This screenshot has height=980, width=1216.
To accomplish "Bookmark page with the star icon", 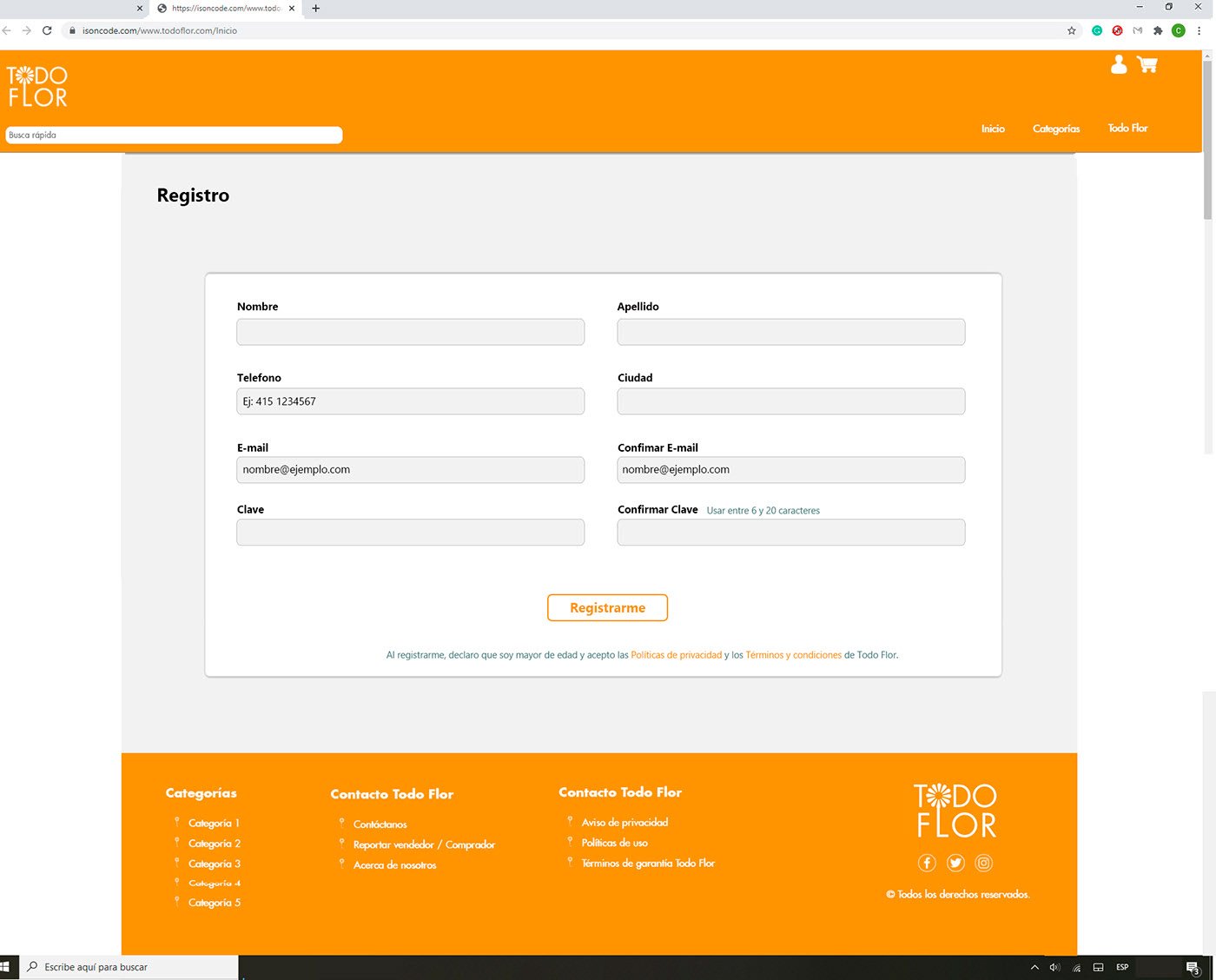I will click(x=1072, y=30).
